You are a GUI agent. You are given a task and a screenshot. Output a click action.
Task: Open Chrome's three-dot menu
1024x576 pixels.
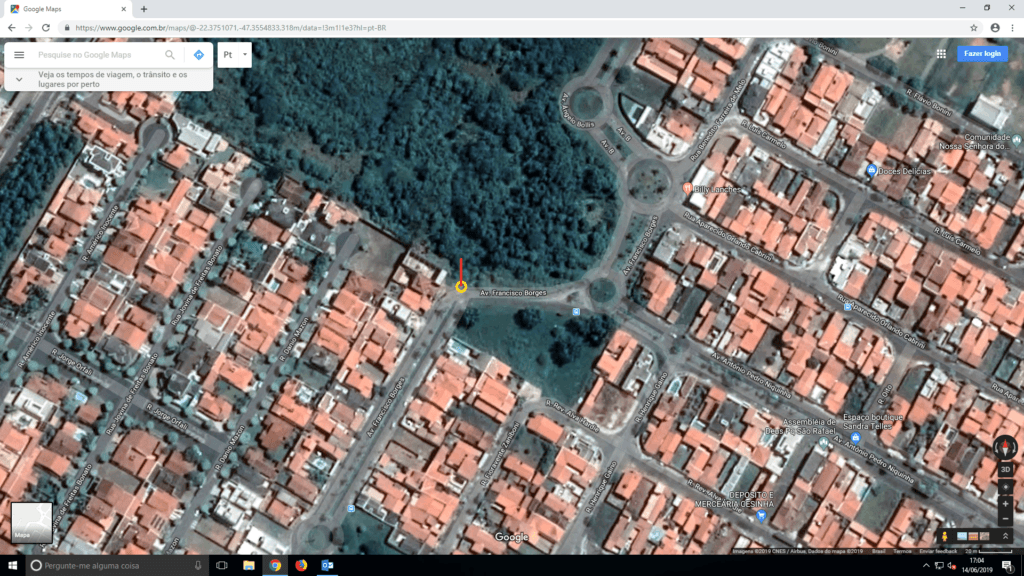click(1012, 27)
